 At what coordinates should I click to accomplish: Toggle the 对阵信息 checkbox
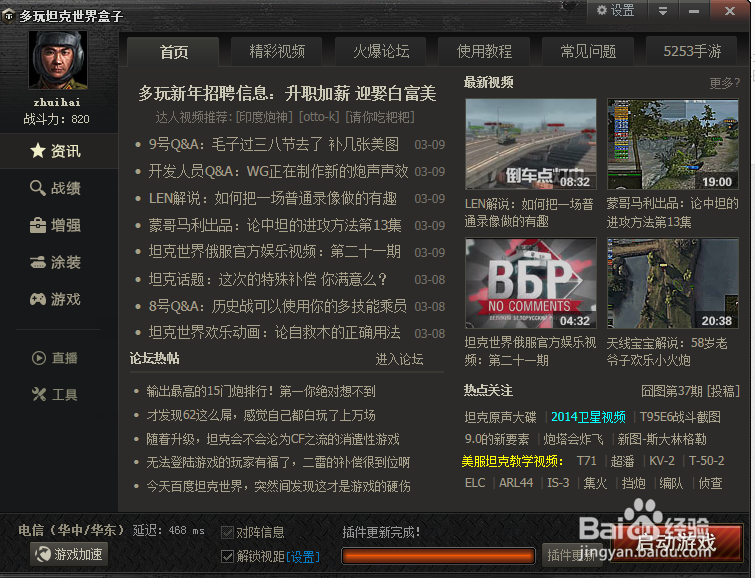coord(227,532)
